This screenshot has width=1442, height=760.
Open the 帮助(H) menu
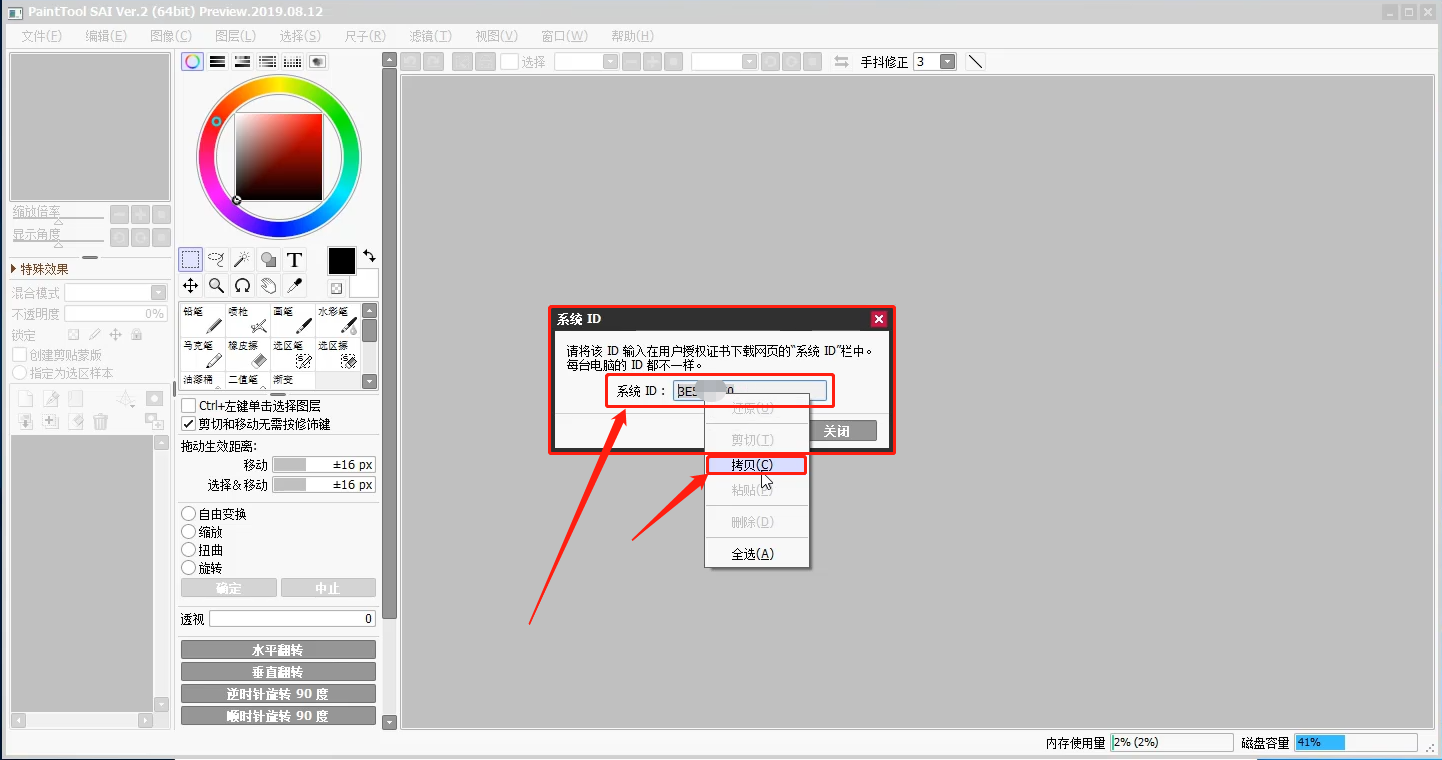pyautogui.click(x=632, y=36)
